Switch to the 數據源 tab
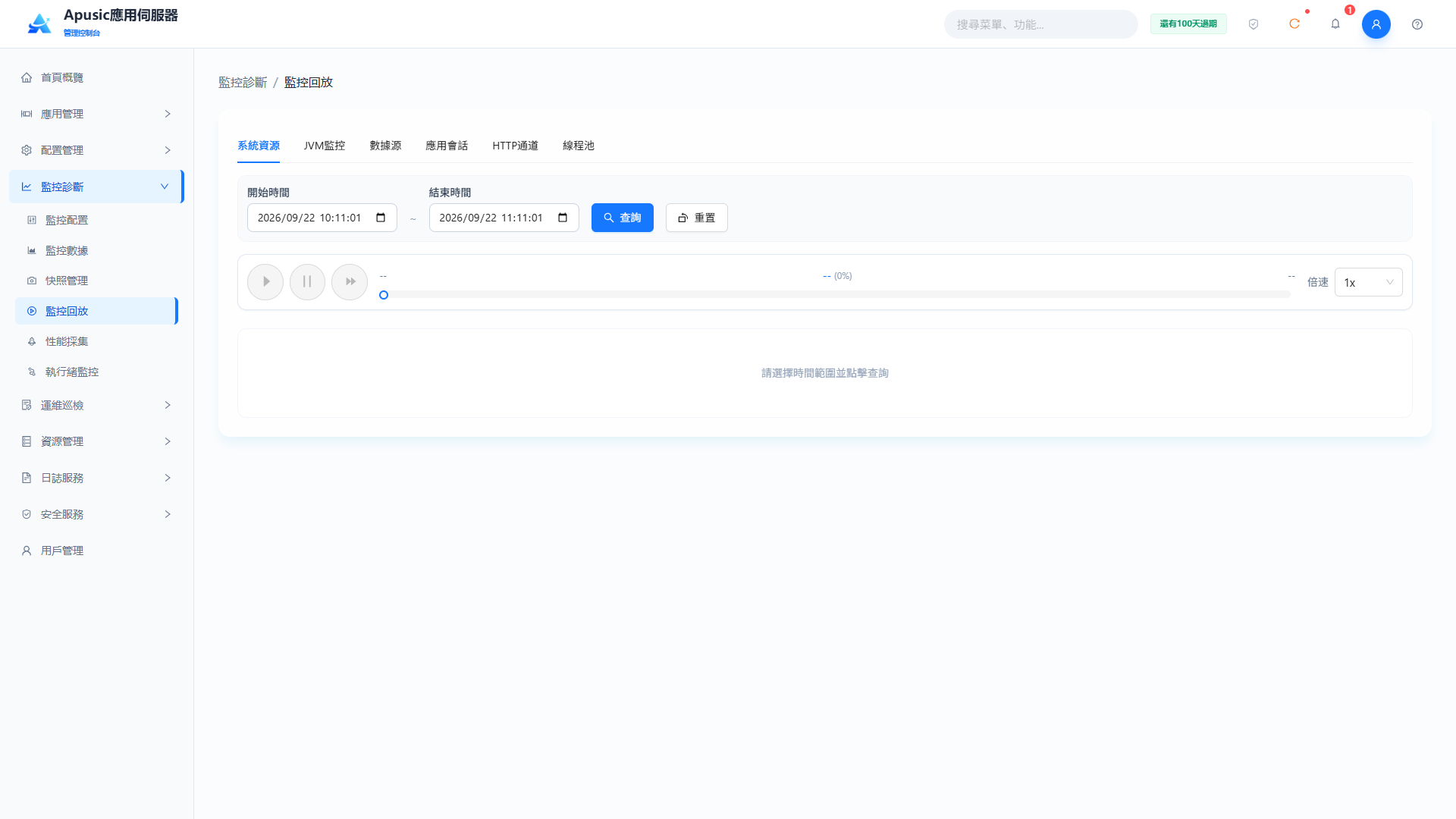 (385, 146)
